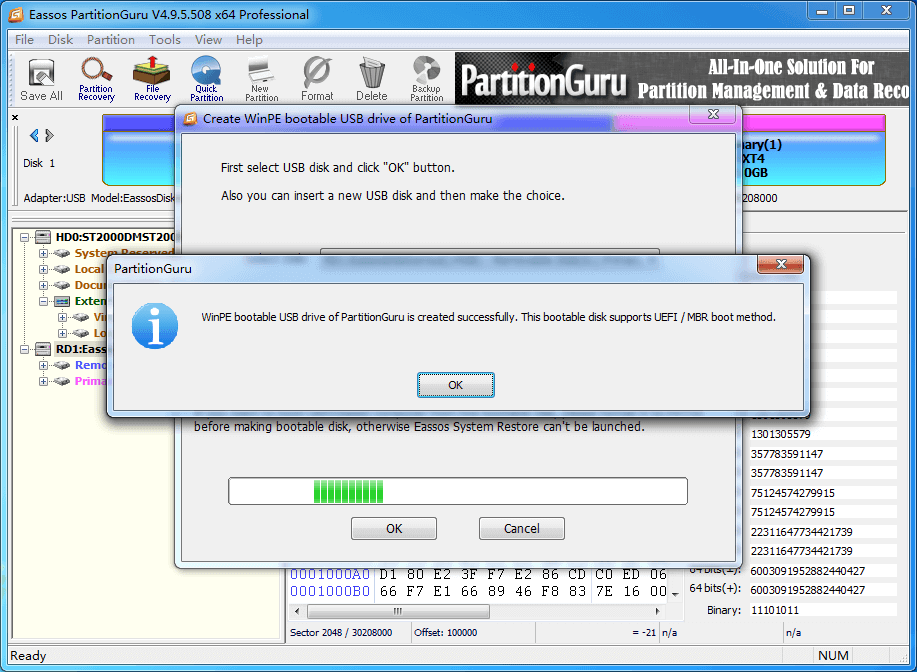Screen dimensions: 917x672
Task: Click the NUM indicator in status bar
Action: coord(833,655)
